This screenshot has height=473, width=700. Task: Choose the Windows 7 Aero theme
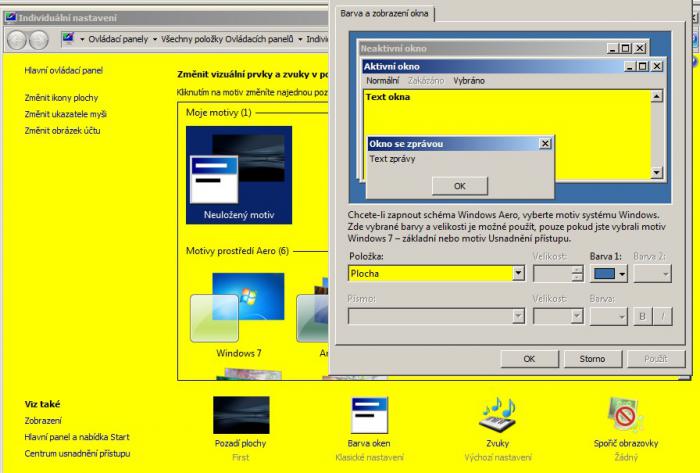coord(239,310)
